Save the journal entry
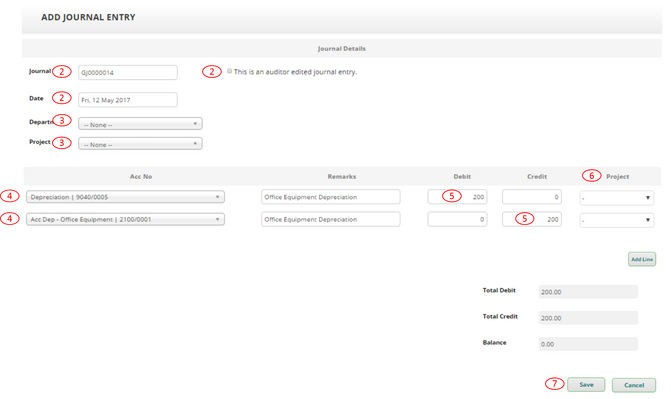671x399 pixels. tap(586, 384)
